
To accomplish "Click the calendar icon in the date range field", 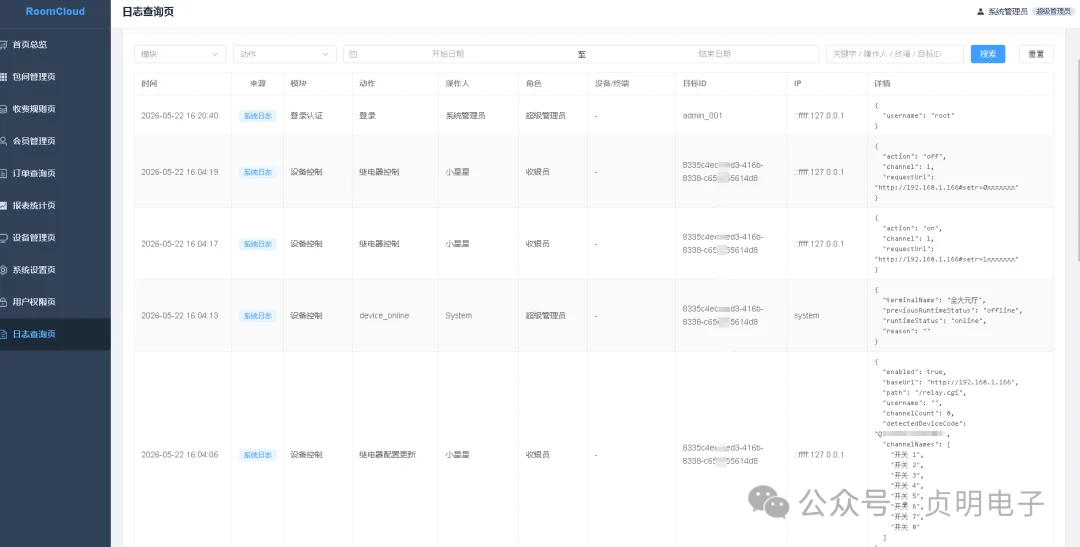I will coord(353,54).
